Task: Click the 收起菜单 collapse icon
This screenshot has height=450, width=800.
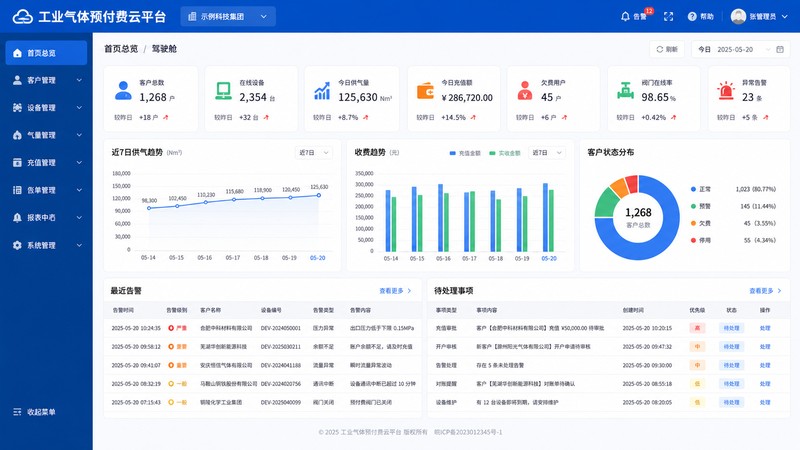Action: 17,412
